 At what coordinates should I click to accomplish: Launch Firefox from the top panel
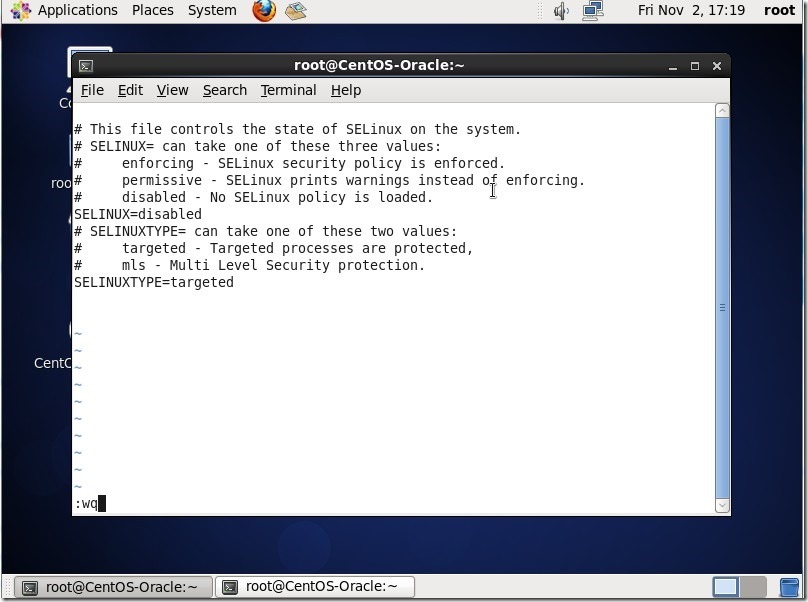click(x=264, y=11)
